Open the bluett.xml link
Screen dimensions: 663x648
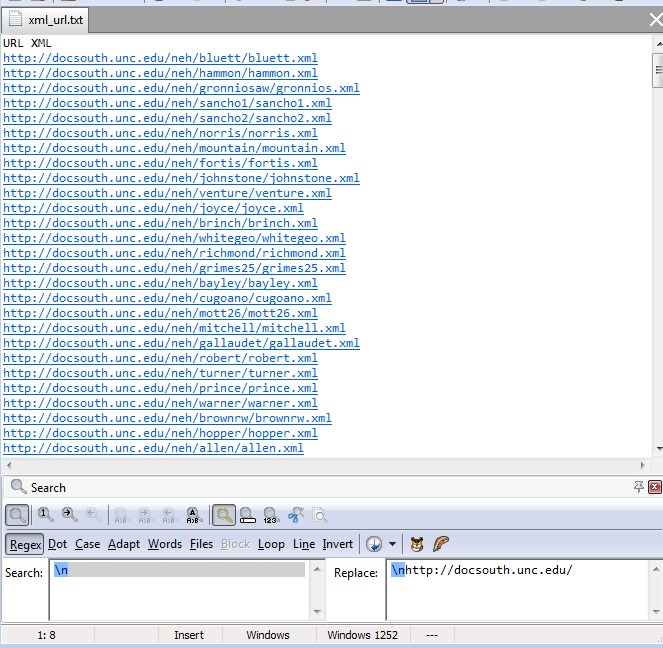click(x=160, y=58)
